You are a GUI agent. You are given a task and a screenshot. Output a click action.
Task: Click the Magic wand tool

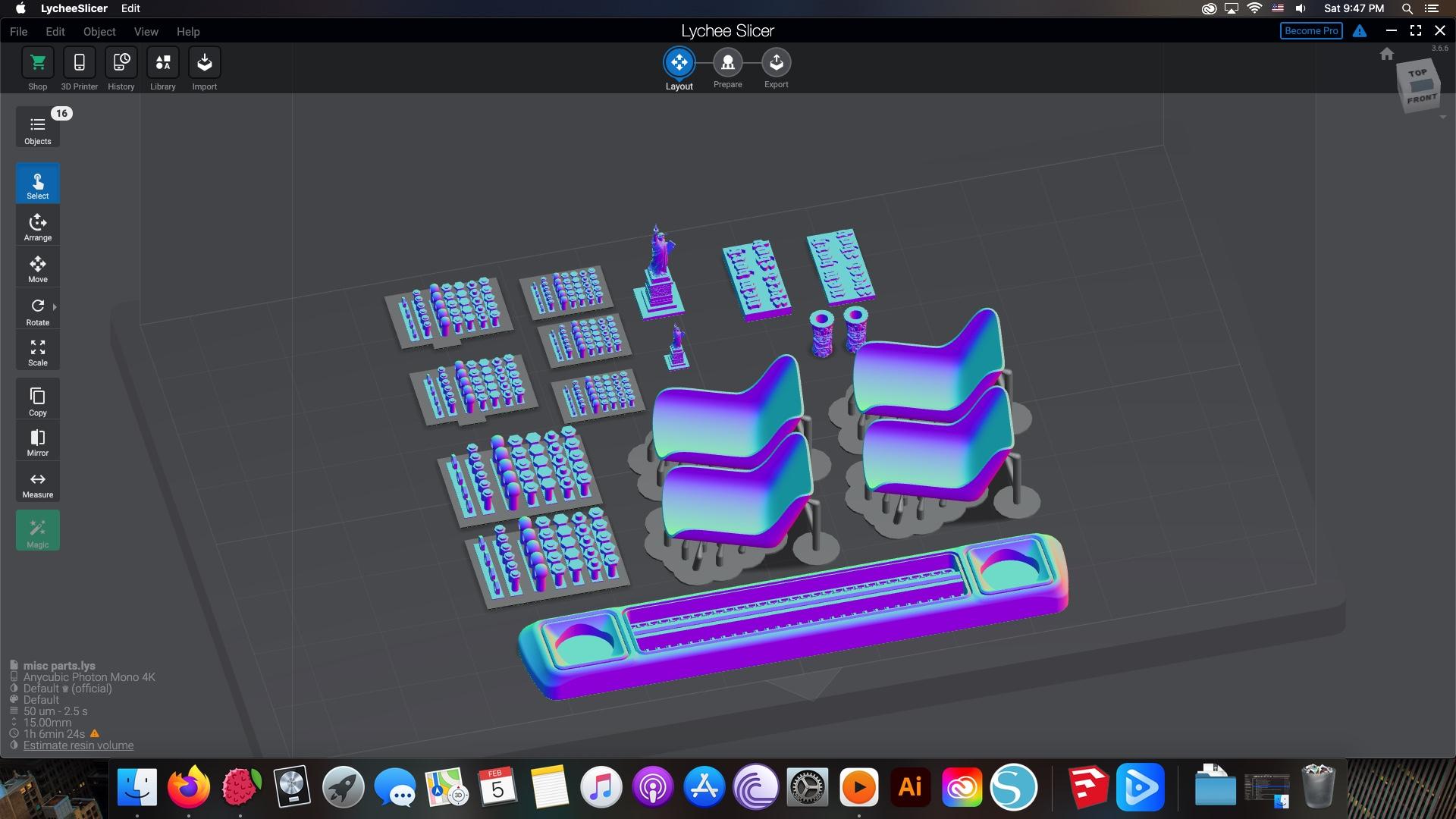coord(37,531)
